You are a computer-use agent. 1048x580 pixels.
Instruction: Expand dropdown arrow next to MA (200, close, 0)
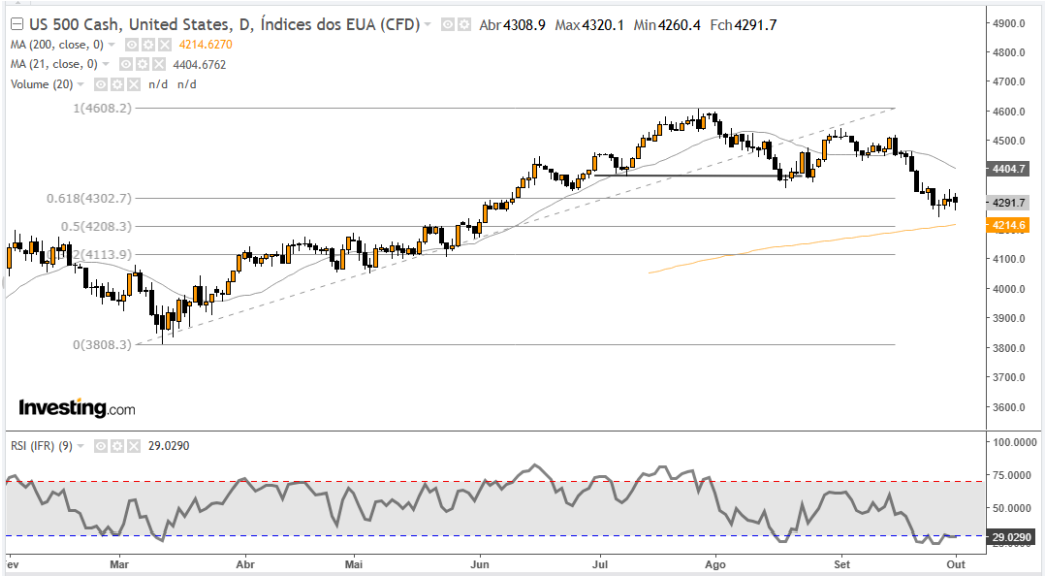tap(111, 45)
